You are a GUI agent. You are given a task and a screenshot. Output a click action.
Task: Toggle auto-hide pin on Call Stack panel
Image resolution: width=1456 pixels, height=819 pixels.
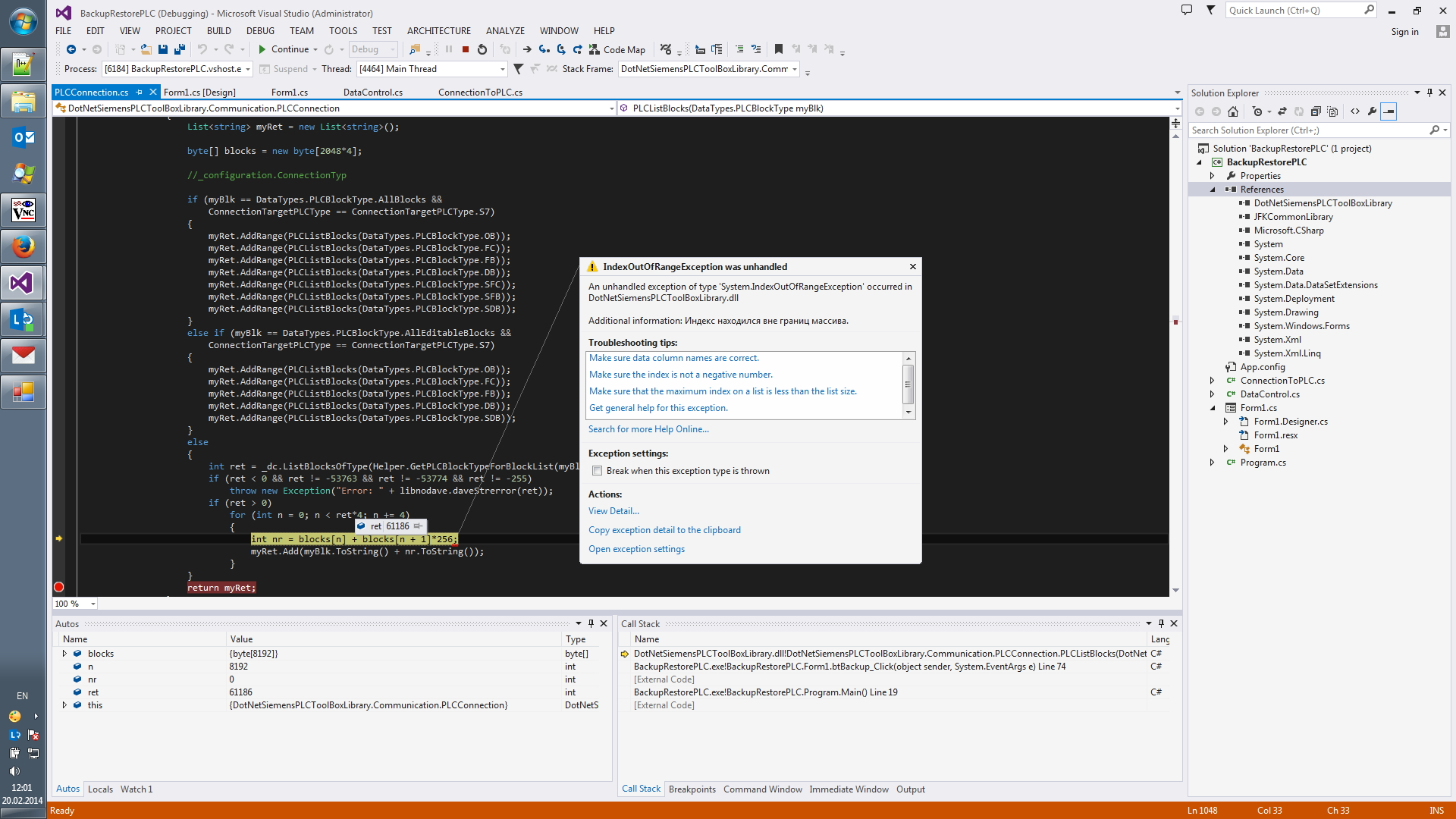point(1161,623)
